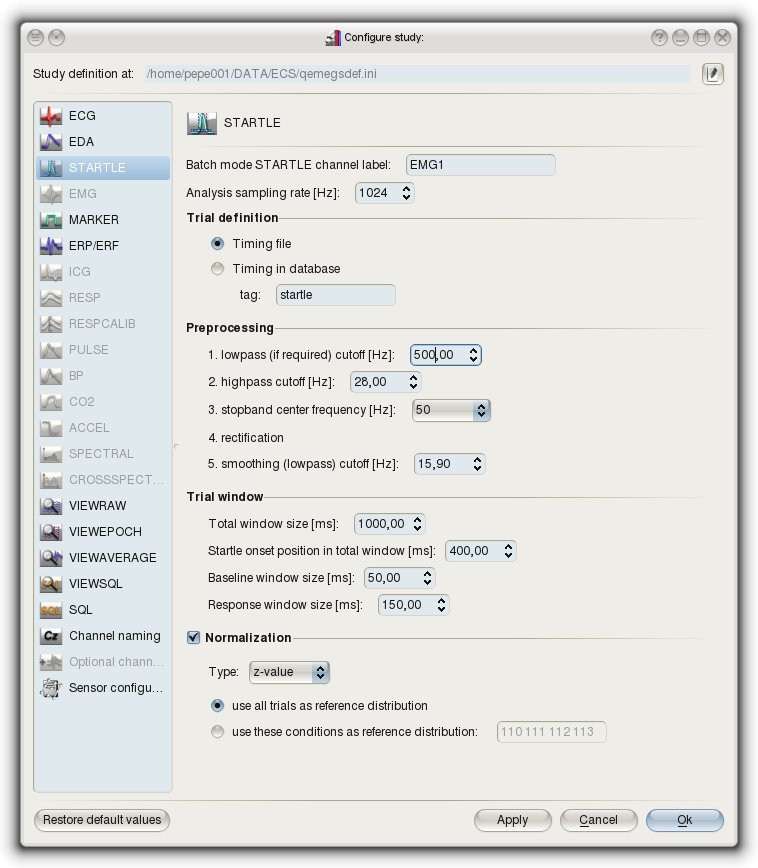Open Channel naming Cz icon
The image size is (758, 868).
point(51,636)
